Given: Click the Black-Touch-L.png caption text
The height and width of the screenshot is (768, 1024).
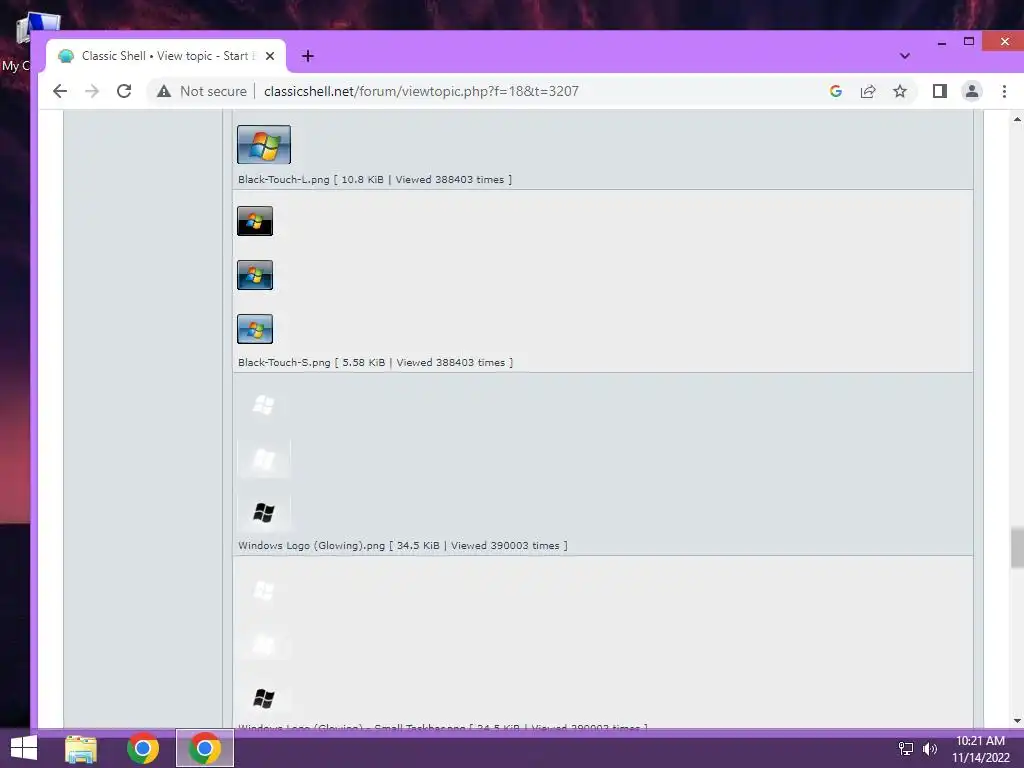Looking at the screenshot, I should pyautogui.click(x=375, y=180).
